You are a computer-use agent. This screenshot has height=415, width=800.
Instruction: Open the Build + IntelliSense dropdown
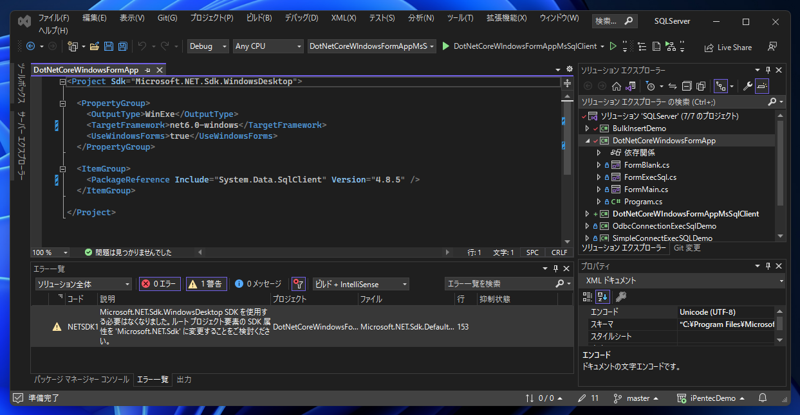point(361,284)
